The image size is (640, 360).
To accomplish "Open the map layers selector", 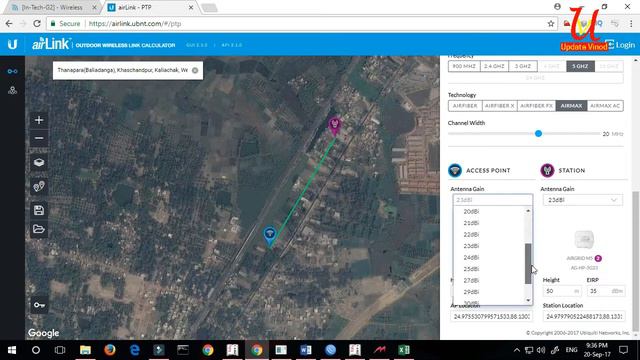I will click(39, 162).
